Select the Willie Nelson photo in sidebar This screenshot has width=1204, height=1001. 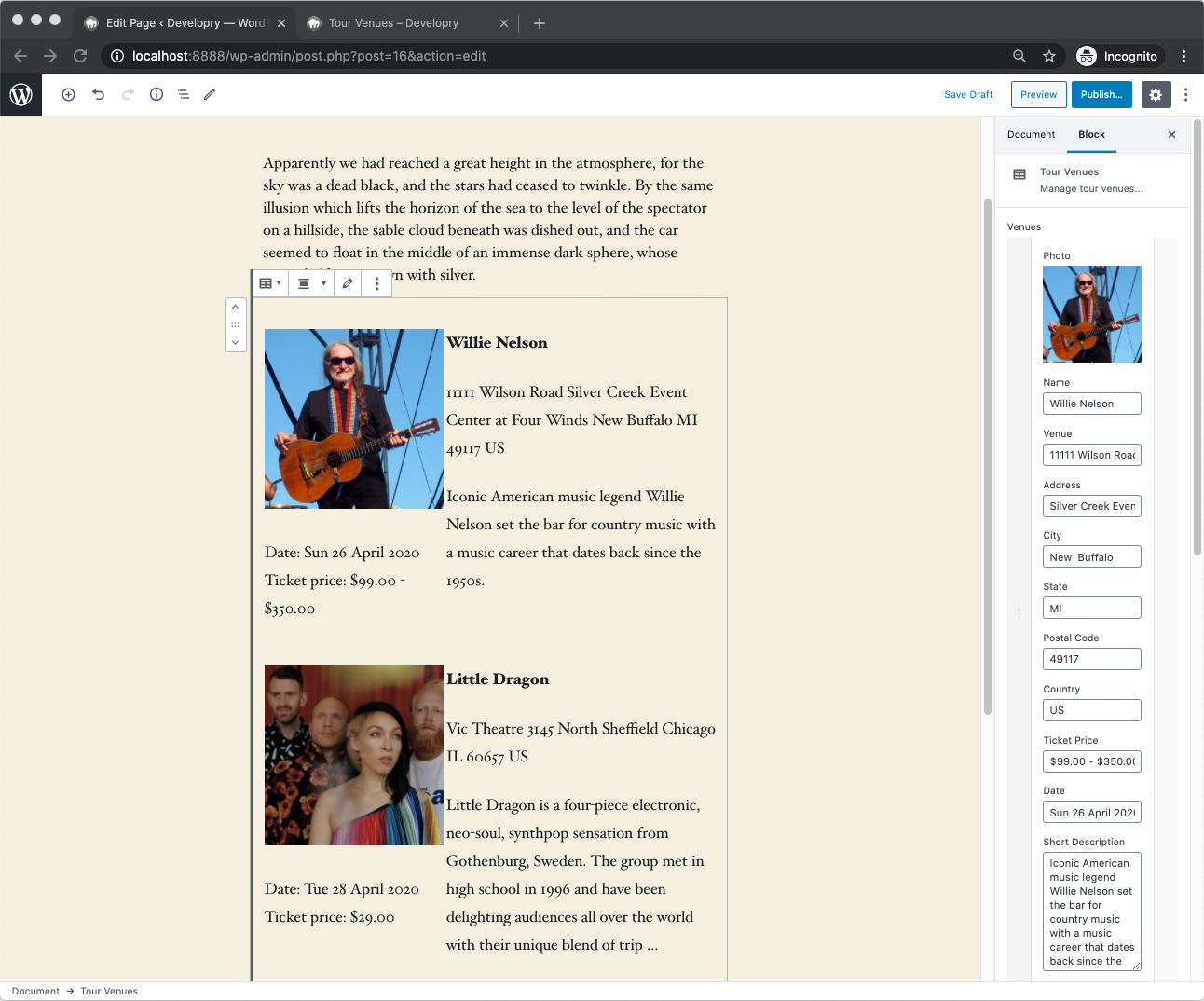pyautogui.click(x=1091, y=314)
